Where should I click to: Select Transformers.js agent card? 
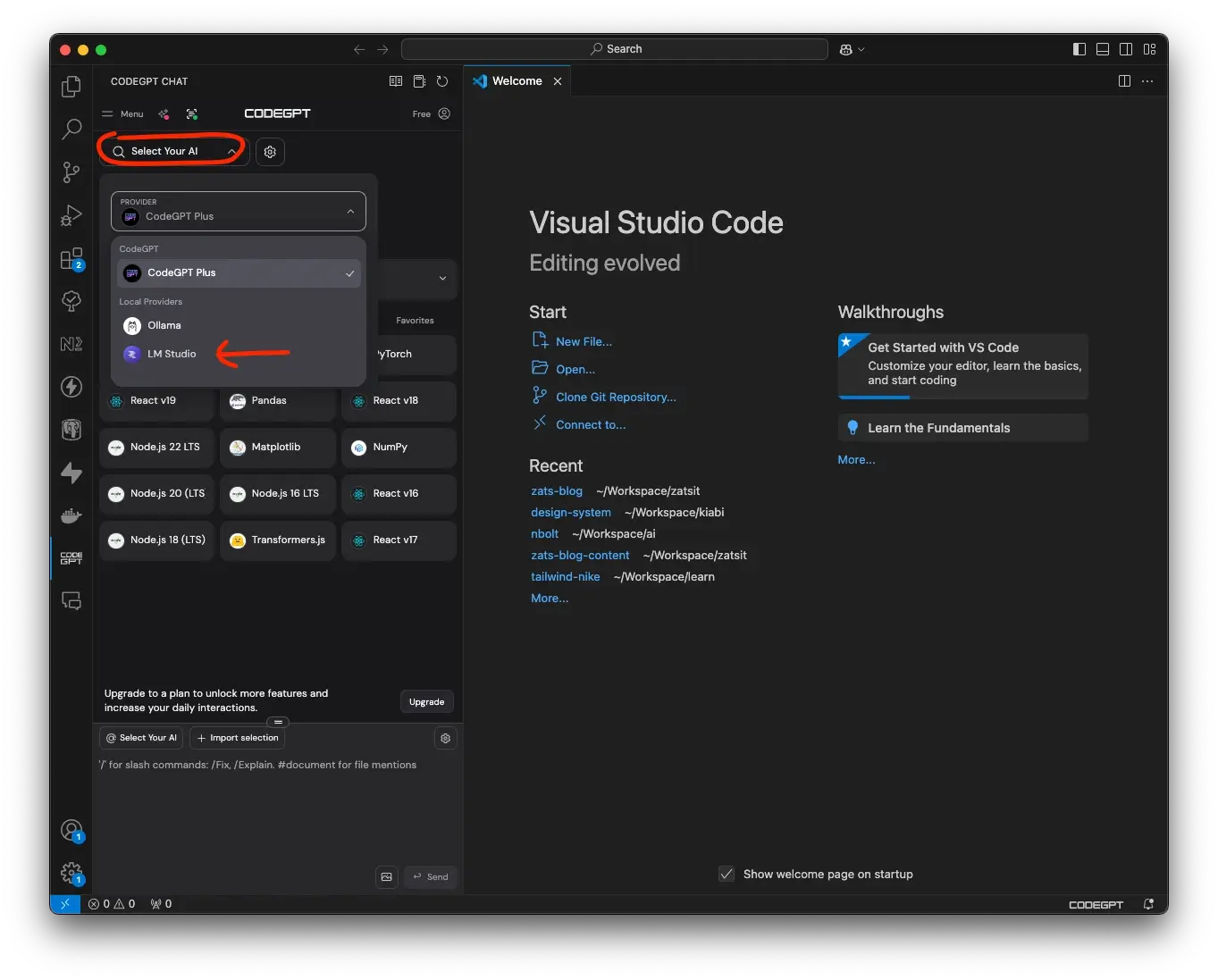(x=278, y=540)
